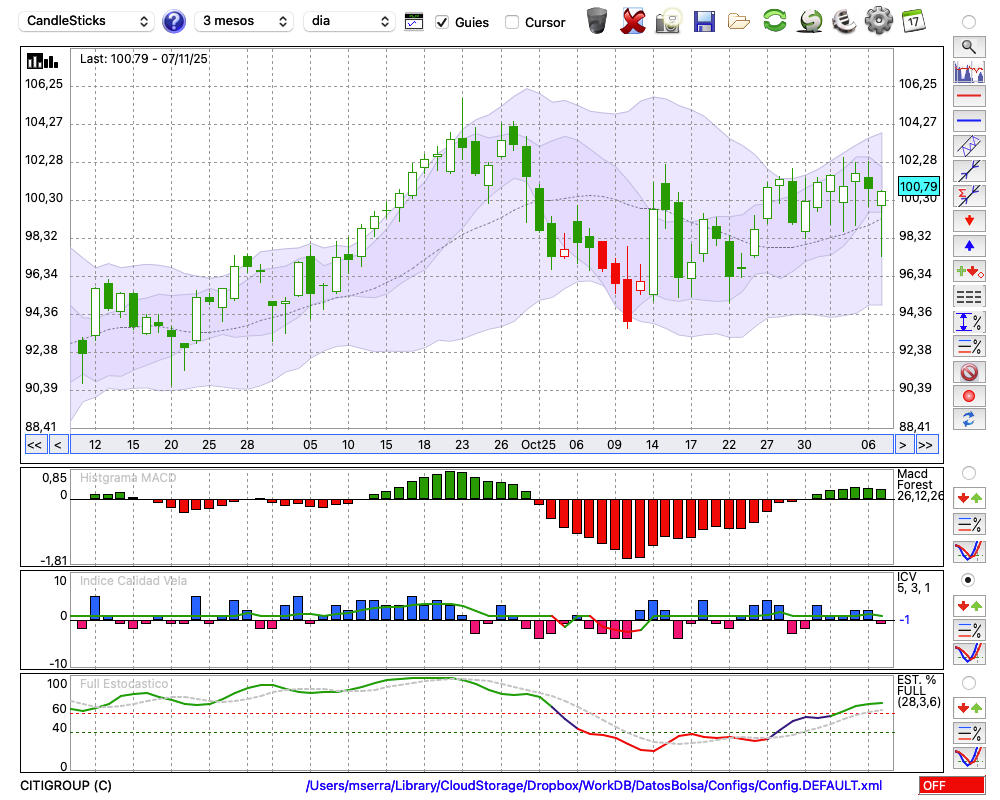Click the blue circular arrows sync icon
The width and height of the screenshot is (1000, 800).
[x=969, y=419]
